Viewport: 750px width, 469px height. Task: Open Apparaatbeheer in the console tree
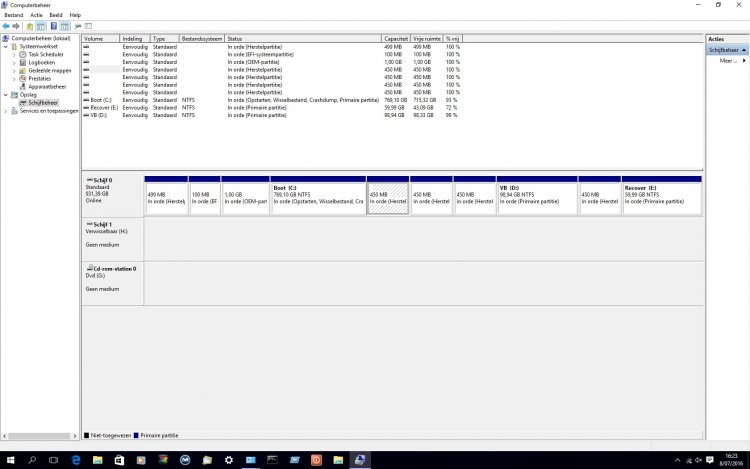pos(47,87)
